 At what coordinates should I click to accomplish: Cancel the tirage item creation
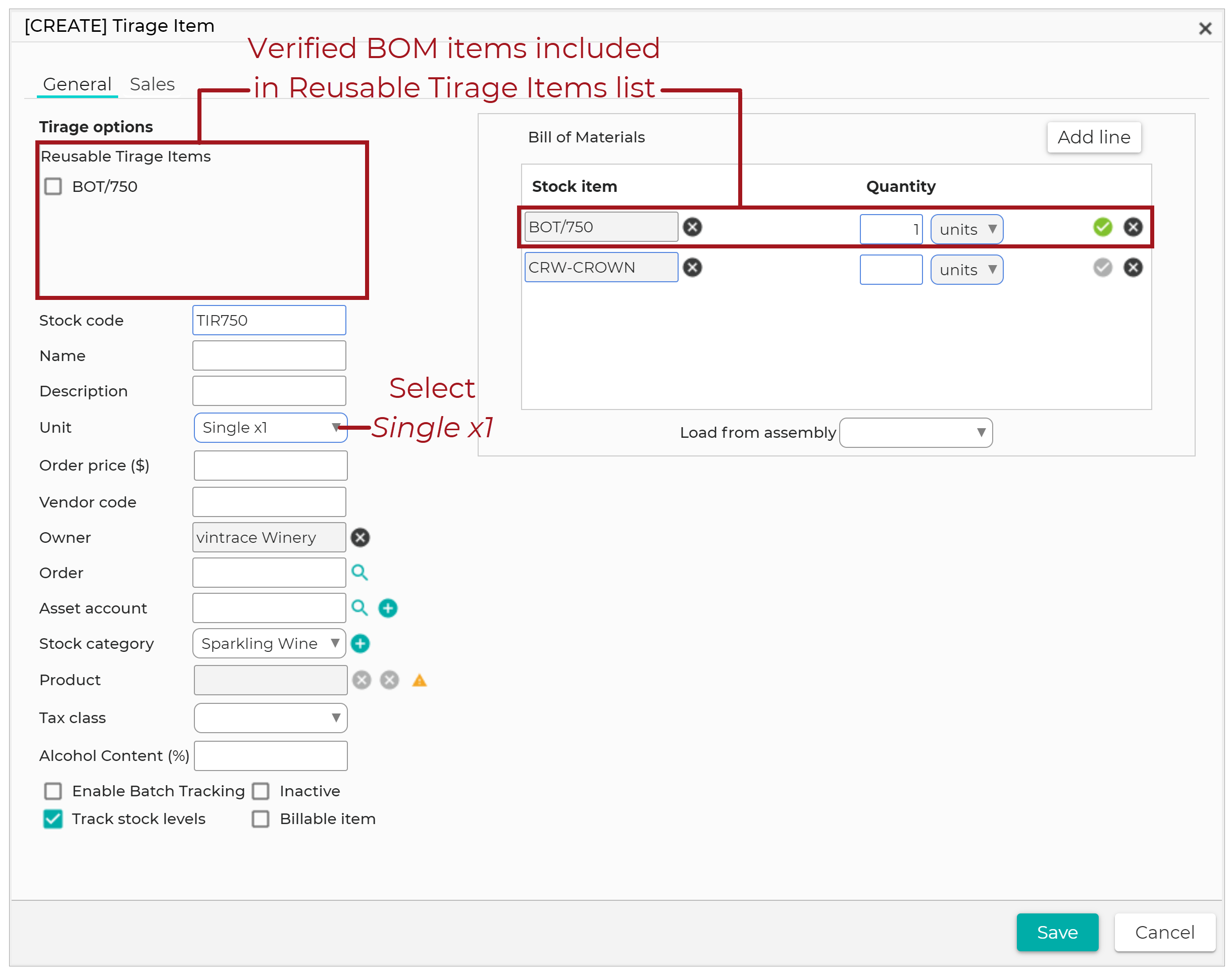(1165, 932)
